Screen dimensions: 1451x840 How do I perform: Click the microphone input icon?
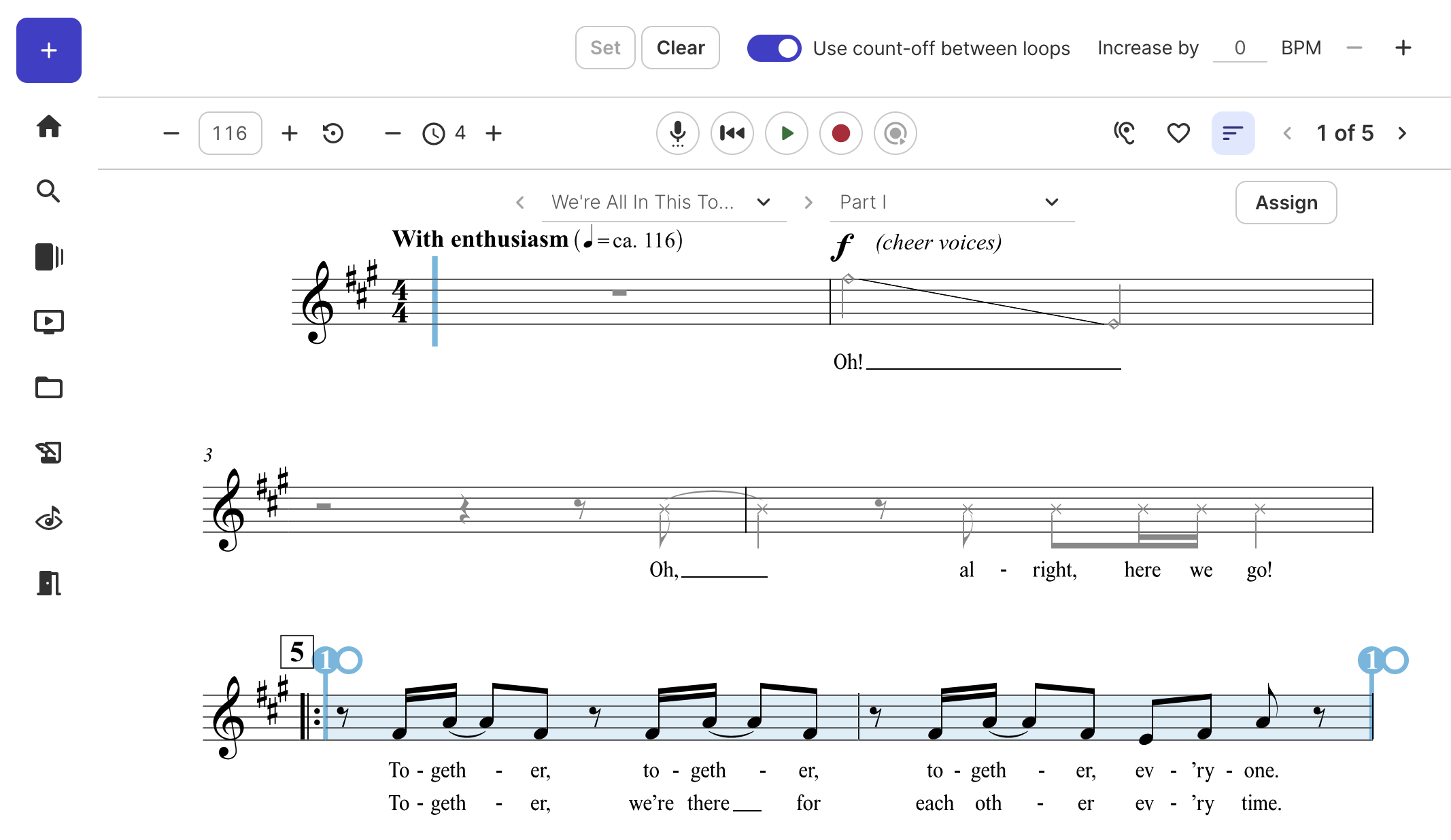tap(677, 133)
